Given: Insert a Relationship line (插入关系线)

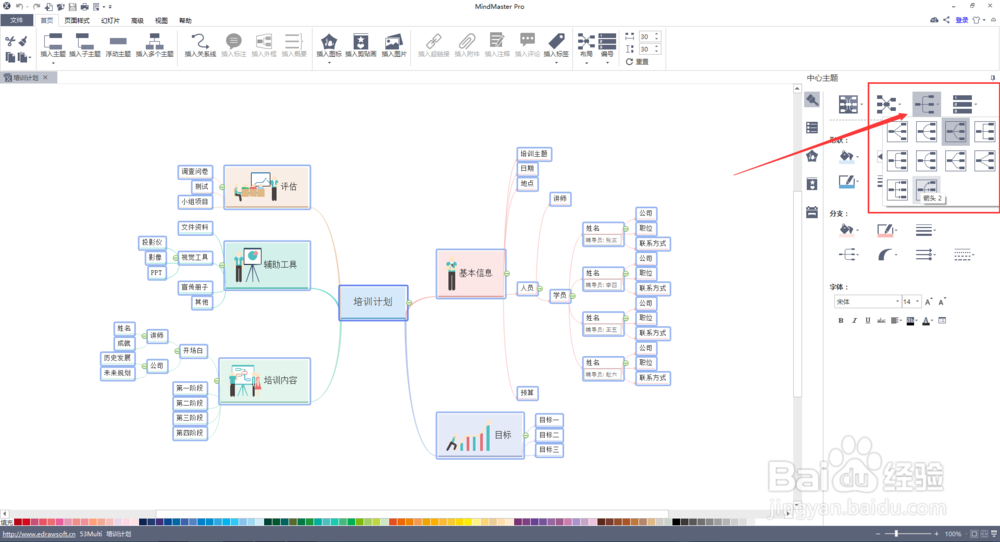Looking at the screenshot, I should (200, 46).
